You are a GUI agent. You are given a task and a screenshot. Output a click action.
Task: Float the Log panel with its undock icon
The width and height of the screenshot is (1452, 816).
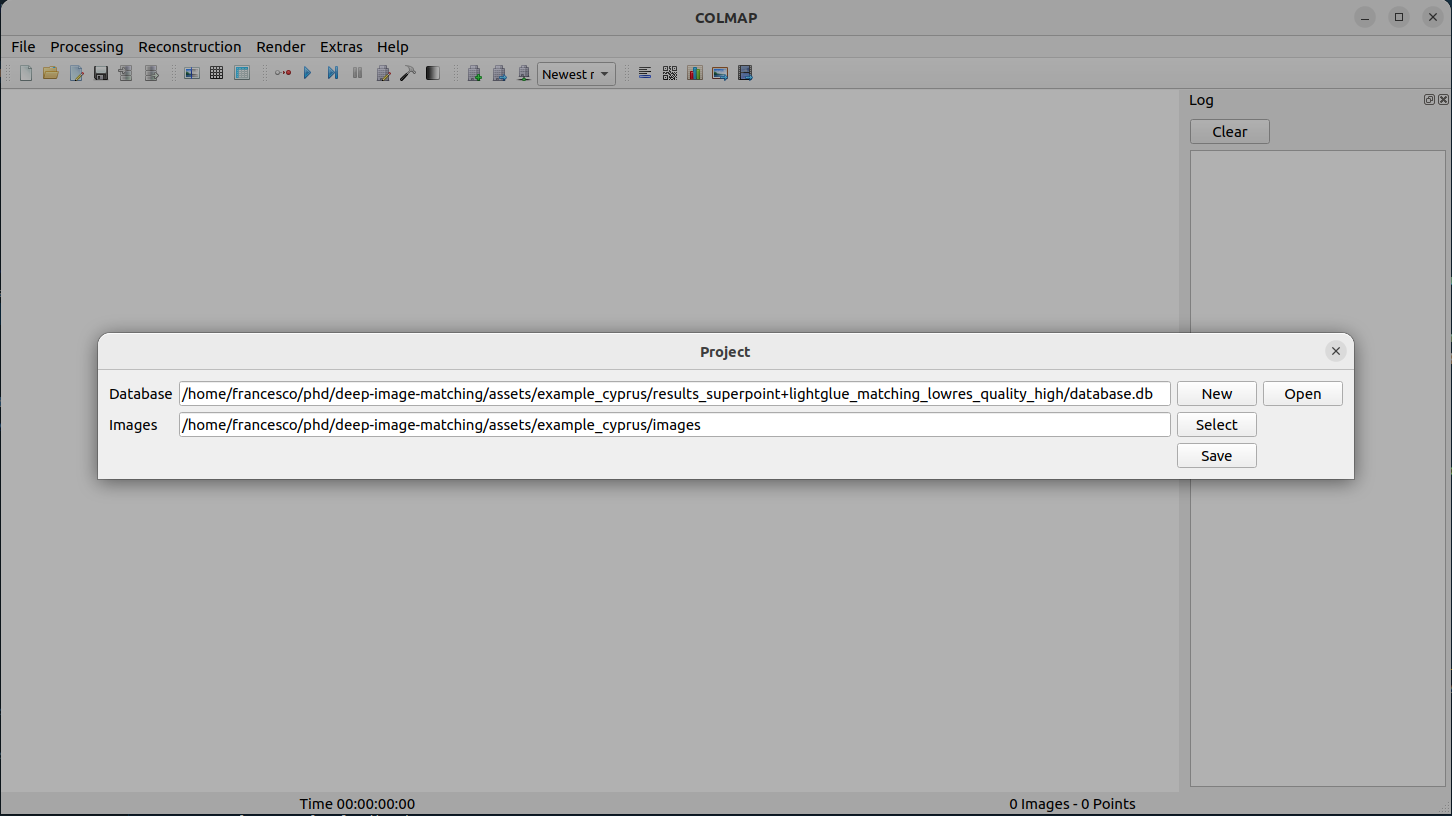(1430, 100)
